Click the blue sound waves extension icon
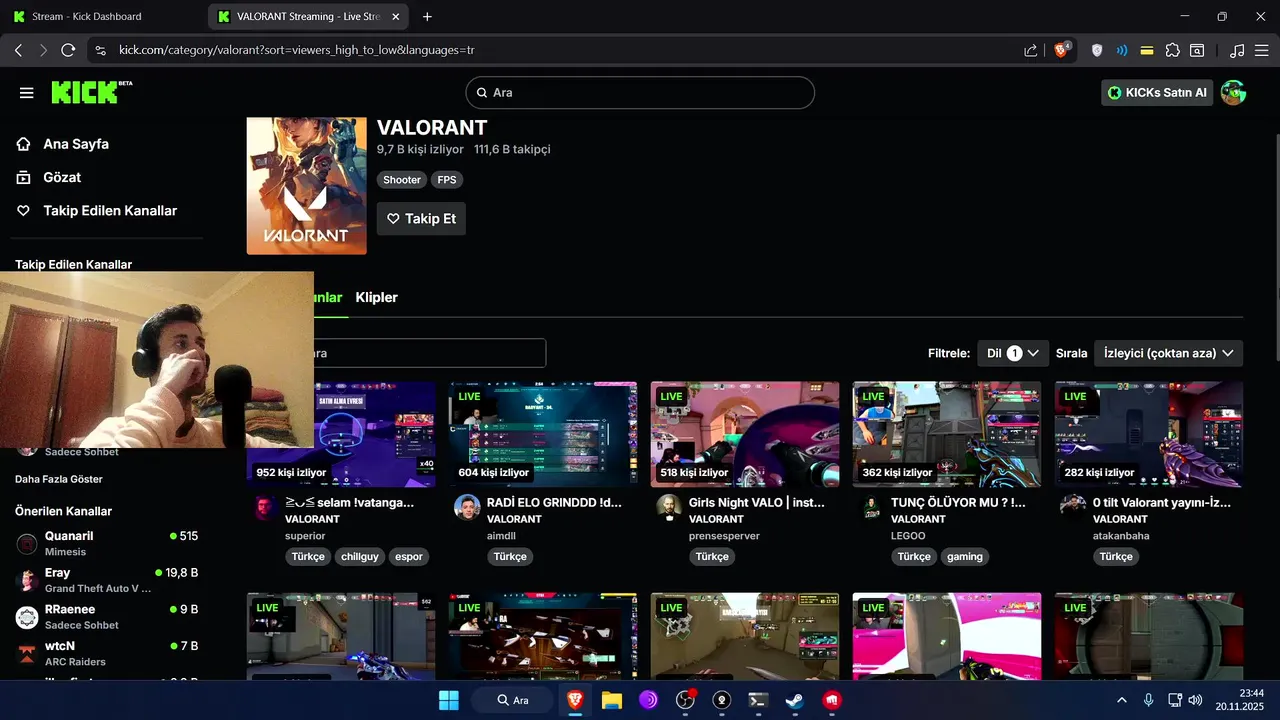Image resolution: width=1280 pixels, height=720 pixels. tap(1122, 50)
